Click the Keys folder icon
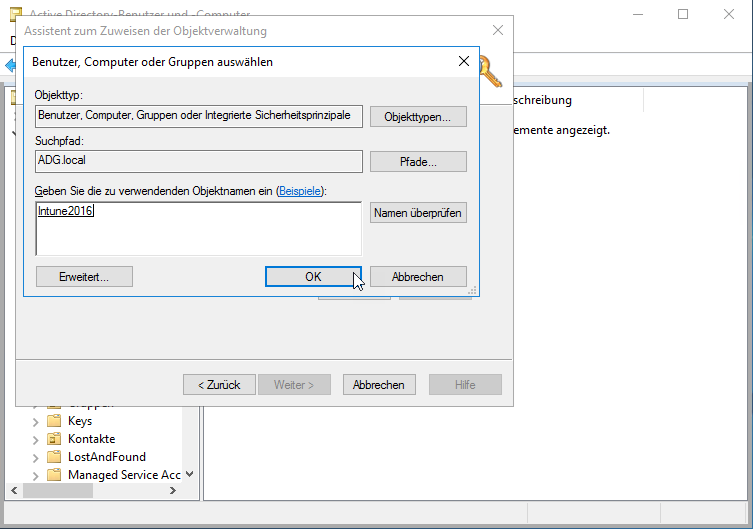This screenshot has height=529, width=753. [54, 421]
